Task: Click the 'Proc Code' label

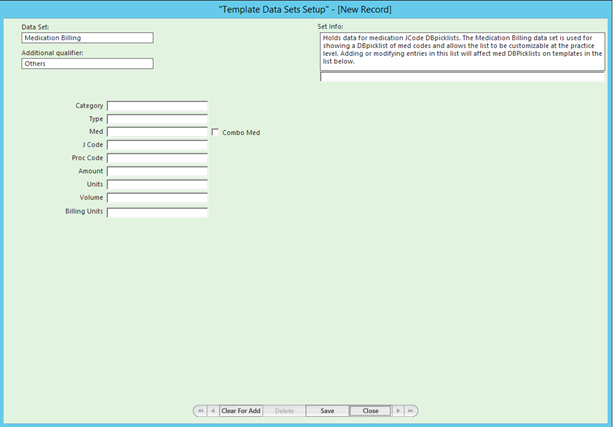Action: point(87,158)
